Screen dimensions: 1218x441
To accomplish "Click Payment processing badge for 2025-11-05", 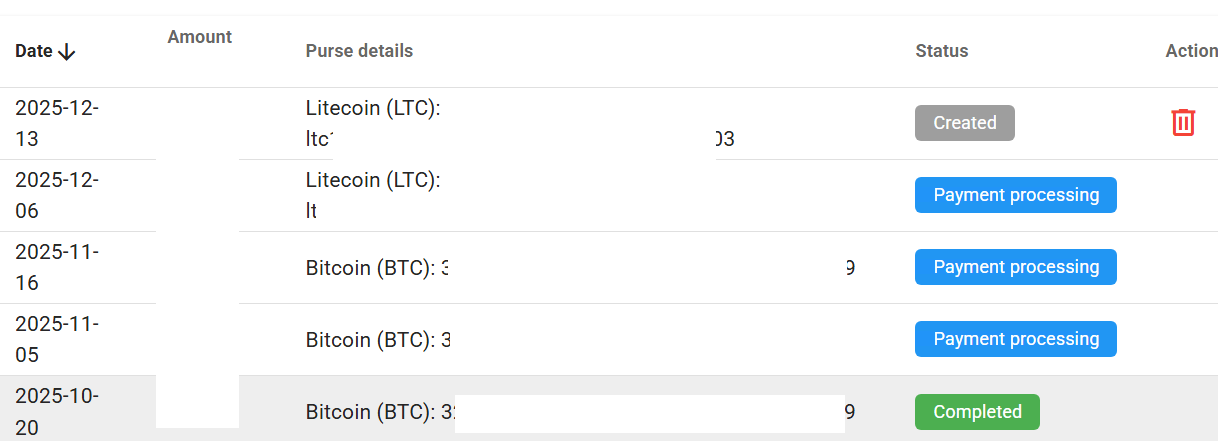I will (x=1016, y=339).
